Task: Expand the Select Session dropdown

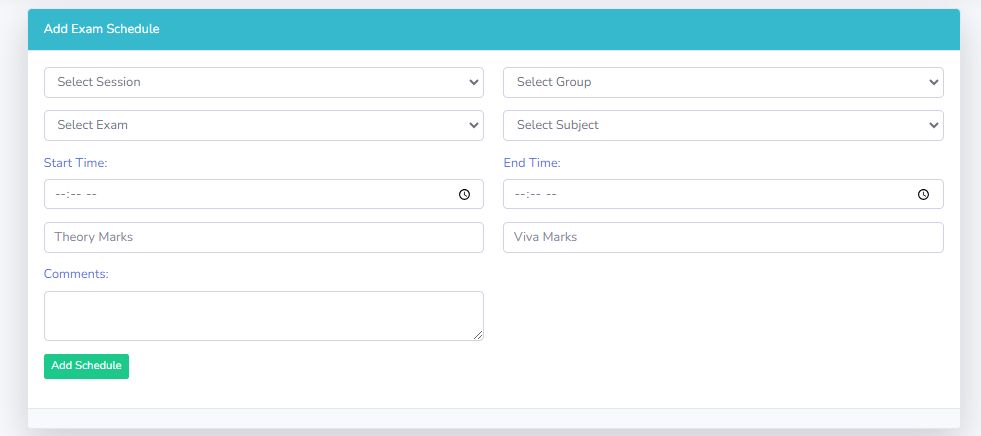Action: (x=264, y=82)
